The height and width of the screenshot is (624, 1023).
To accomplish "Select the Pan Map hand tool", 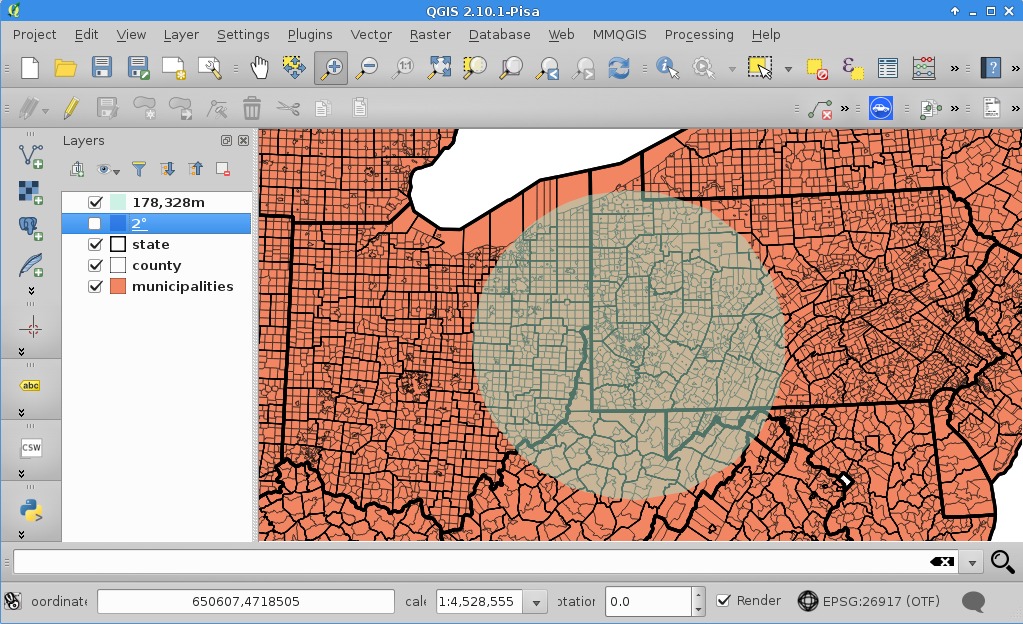I will pos(259,68).
